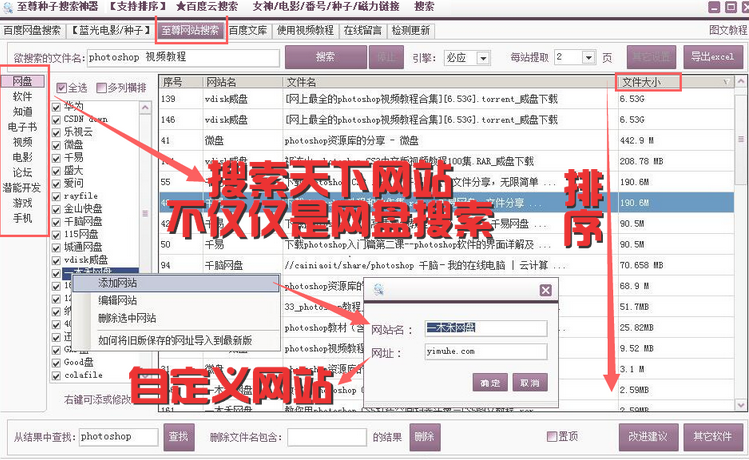Select the 潜能开发 category in sidebar
Image resolution: width=749 pixels, height=460 pixels.
22,188
